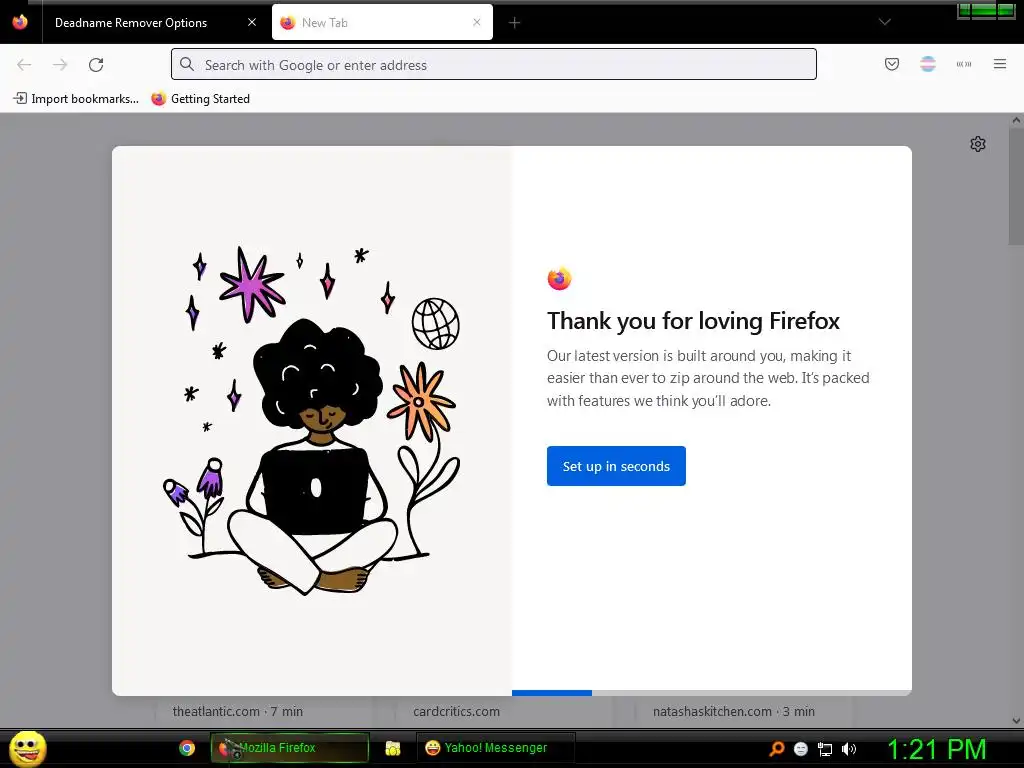Open new tab with plus button

click(515, 23)
